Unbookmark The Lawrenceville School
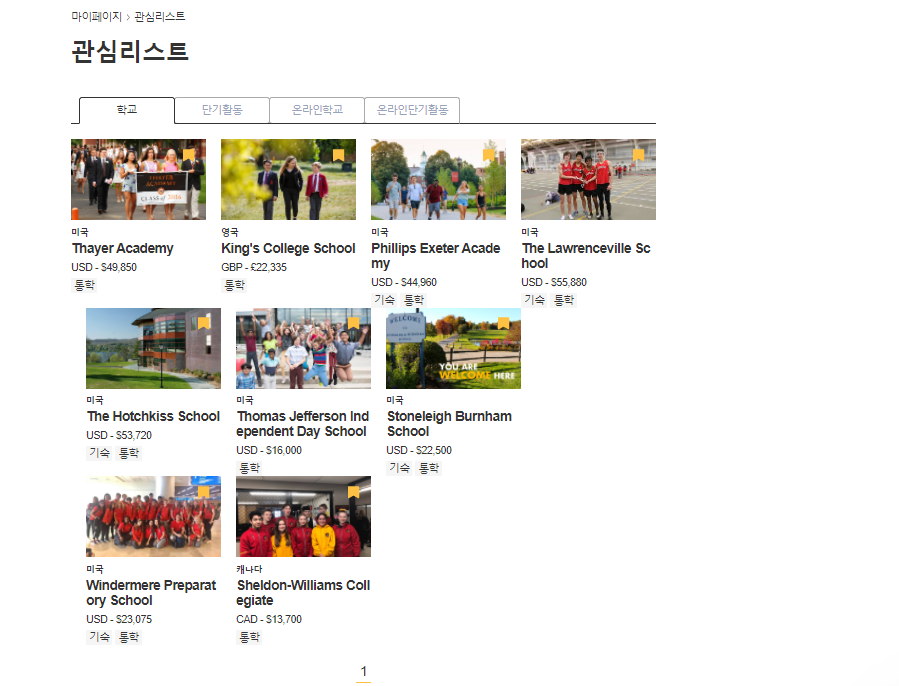Image resolution: width=899 pixels, height=686 pixels. pos(639,155)
